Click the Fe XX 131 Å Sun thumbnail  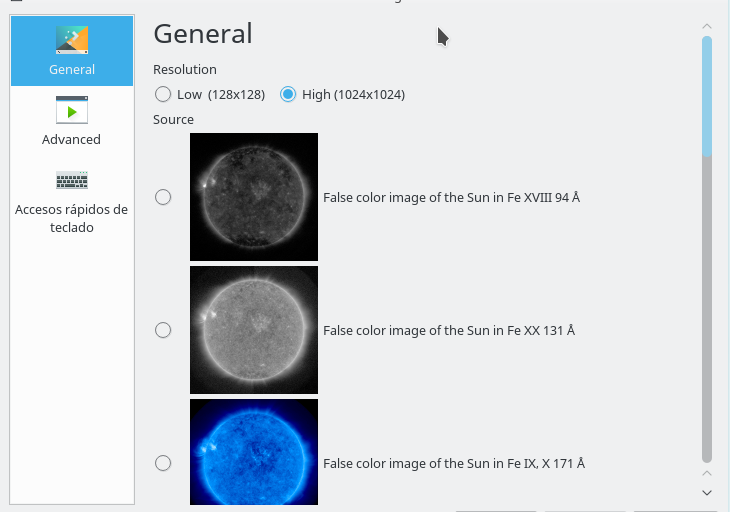coord(254,330)
